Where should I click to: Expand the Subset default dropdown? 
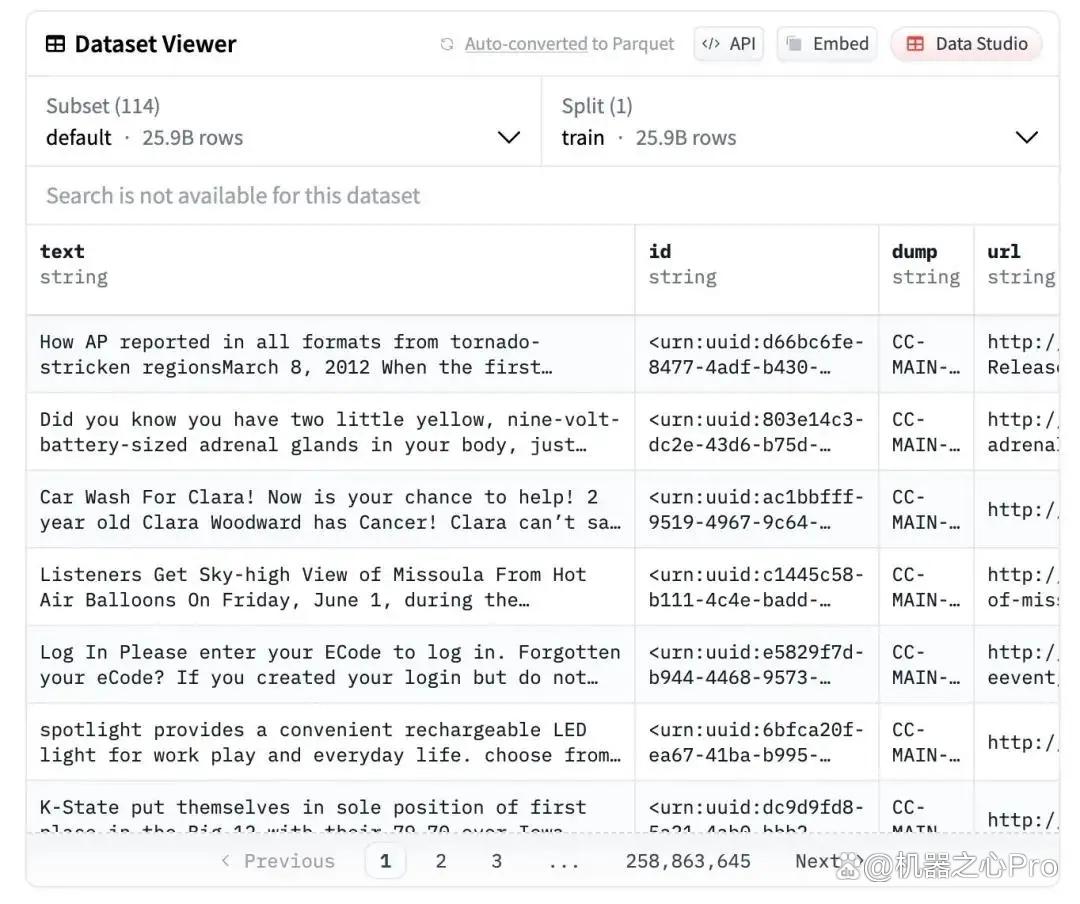[284, 121]
